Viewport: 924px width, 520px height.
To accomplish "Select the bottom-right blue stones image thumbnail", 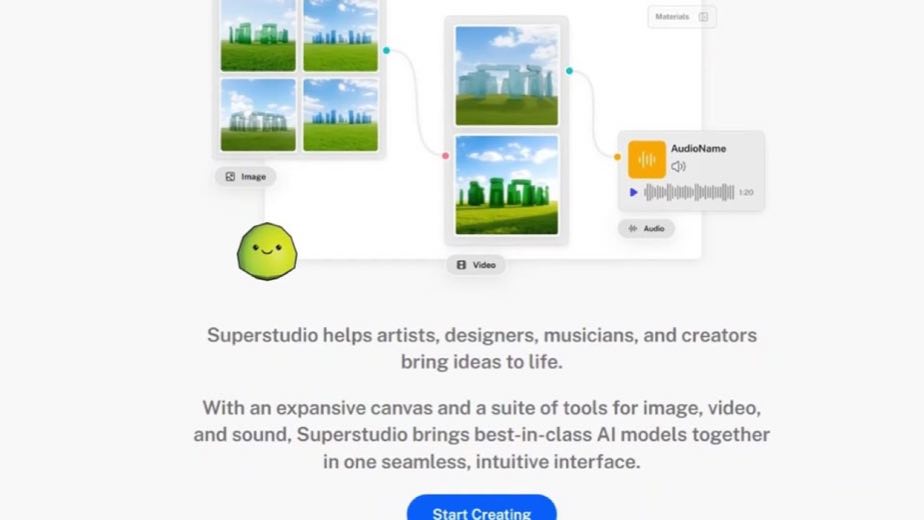I will [x=341, y=115].
